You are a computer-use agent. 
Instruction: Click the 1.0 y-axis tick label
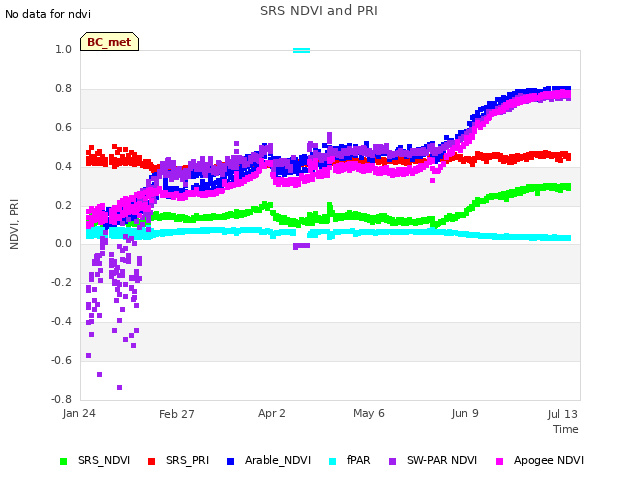[63, 49]
